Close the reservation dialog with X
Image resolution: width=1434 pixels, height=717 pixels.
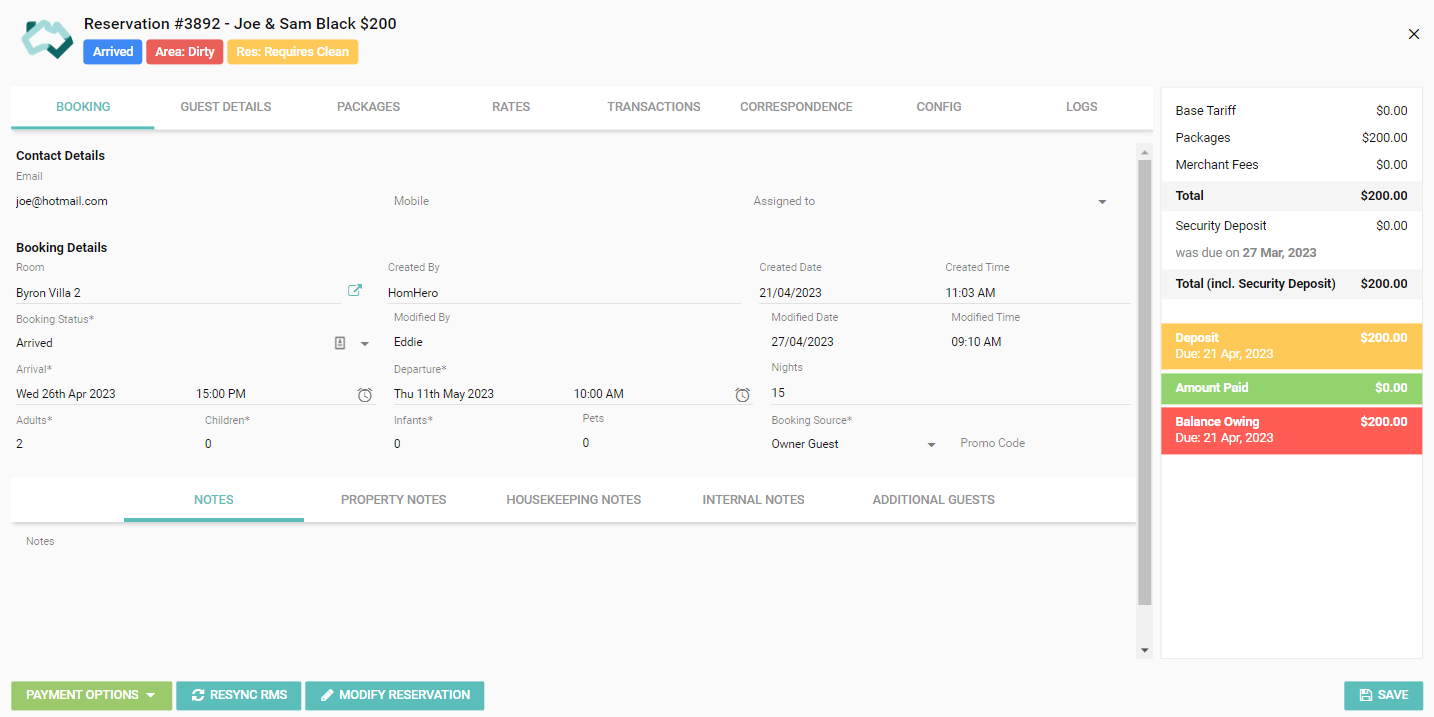point(1414,34)
